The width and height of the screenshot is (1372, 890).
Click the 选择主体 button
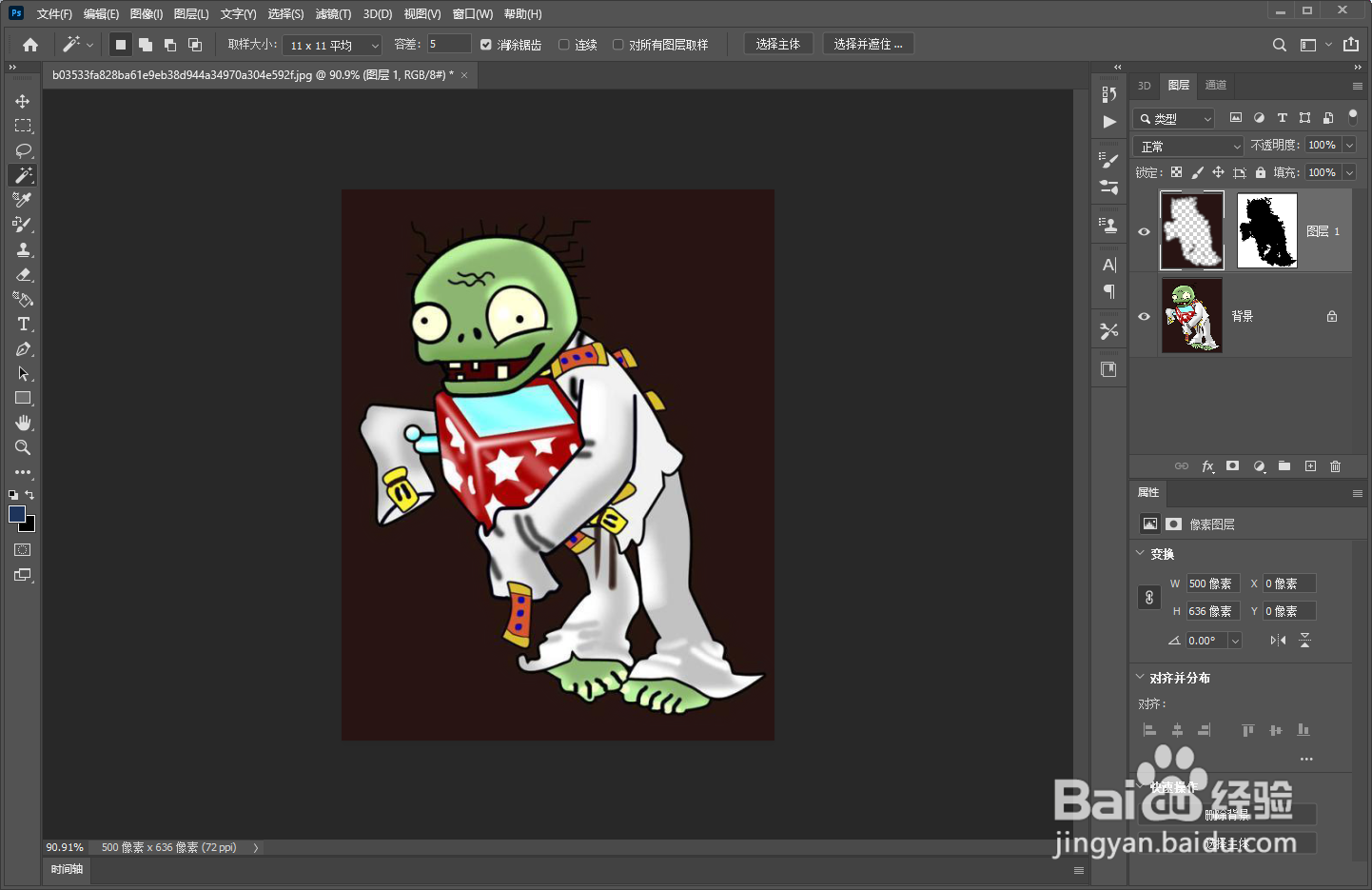(778, 44)
